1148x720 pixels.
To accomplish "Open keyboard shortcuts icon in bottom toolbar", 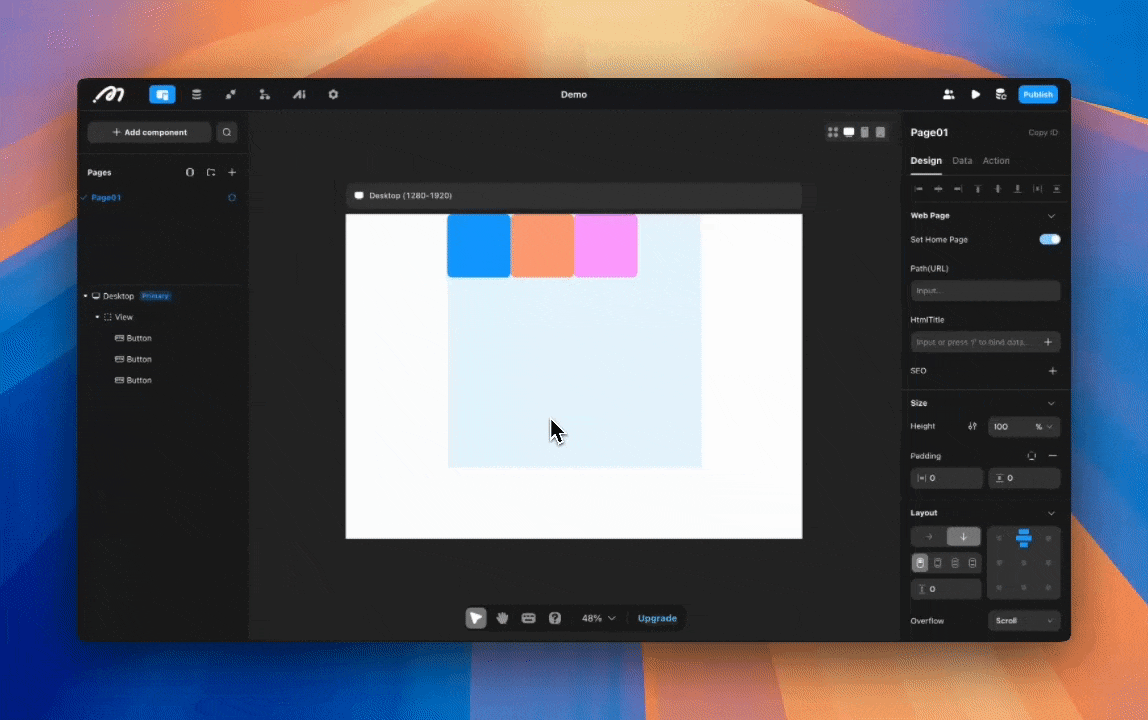I will coord(529,618).
